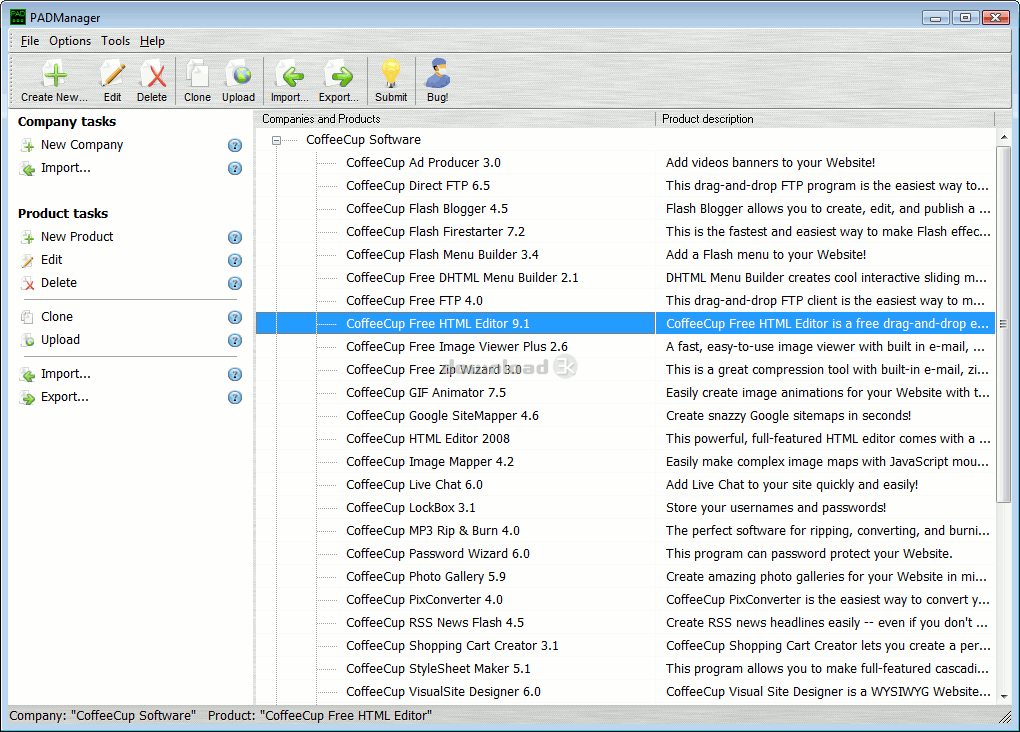Select CoffeeCup Google SiteMapper 4.6
Image resolution: width=1020 pixels, height=732 pixels.
[442, 416]
